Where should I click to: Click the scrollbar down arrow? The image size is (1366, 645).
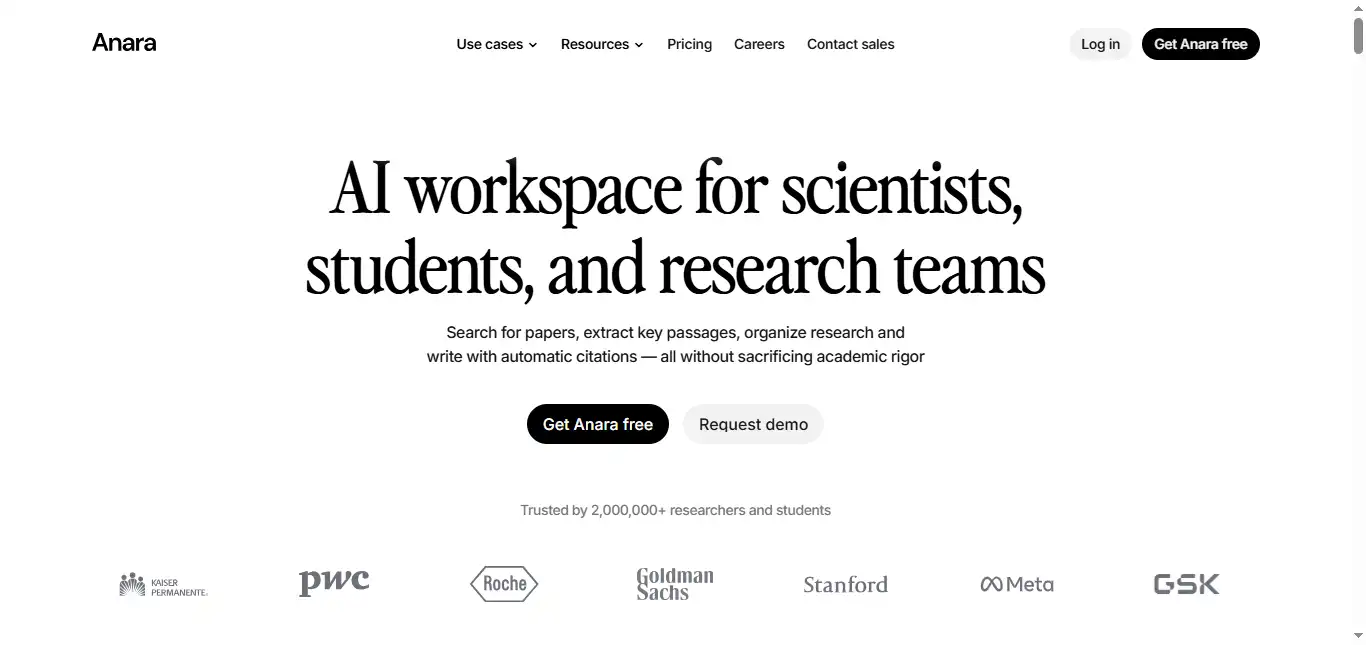[x=1358, y=636]
